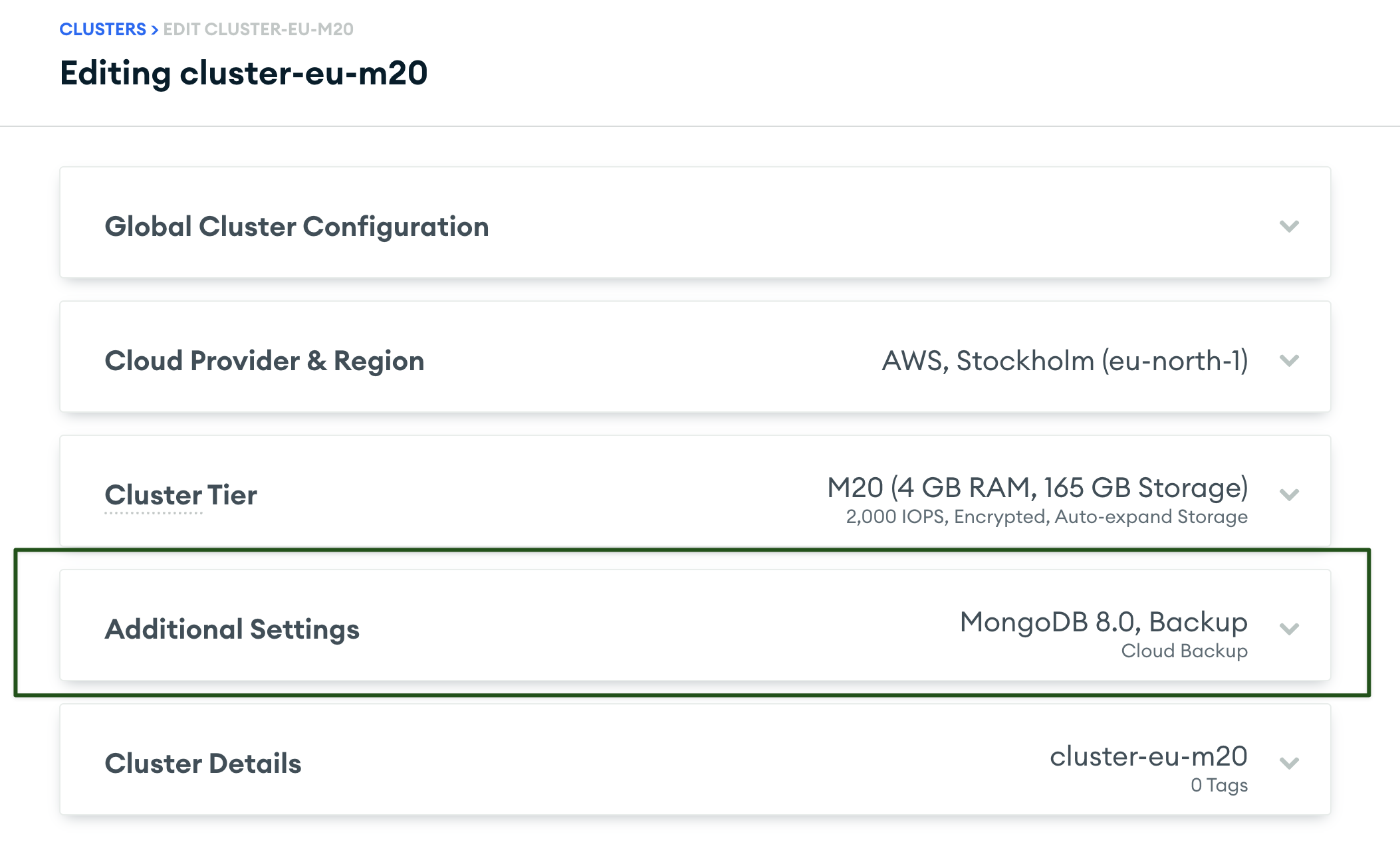Click the EDIT CLUSTER-EU-M20 breadcrumb
Viewport: 1400px width, 852px height.
[x=258, y=29]
